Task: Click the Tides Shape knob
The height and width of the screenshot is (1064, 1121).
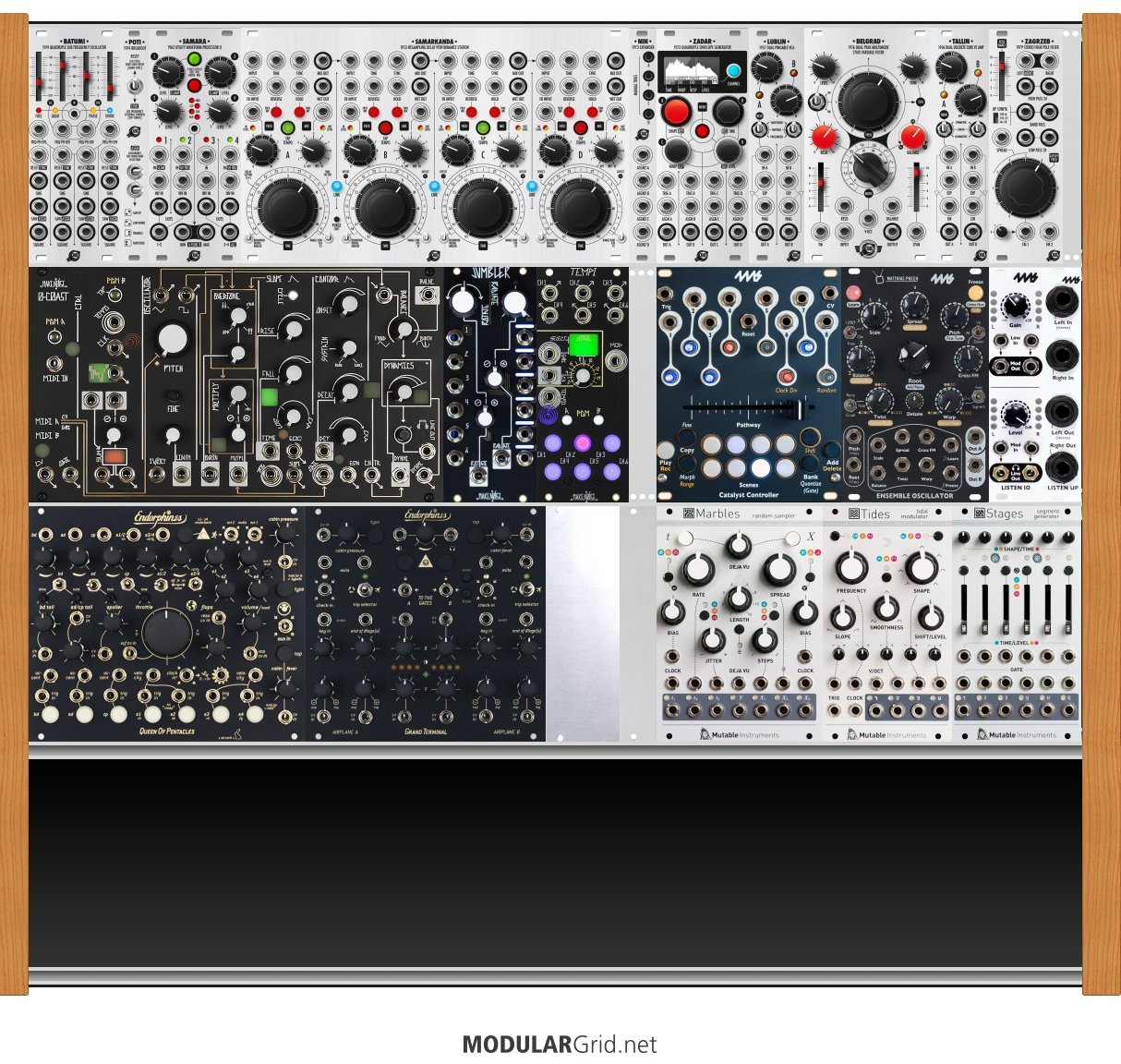Action: [x=921, y=567]
